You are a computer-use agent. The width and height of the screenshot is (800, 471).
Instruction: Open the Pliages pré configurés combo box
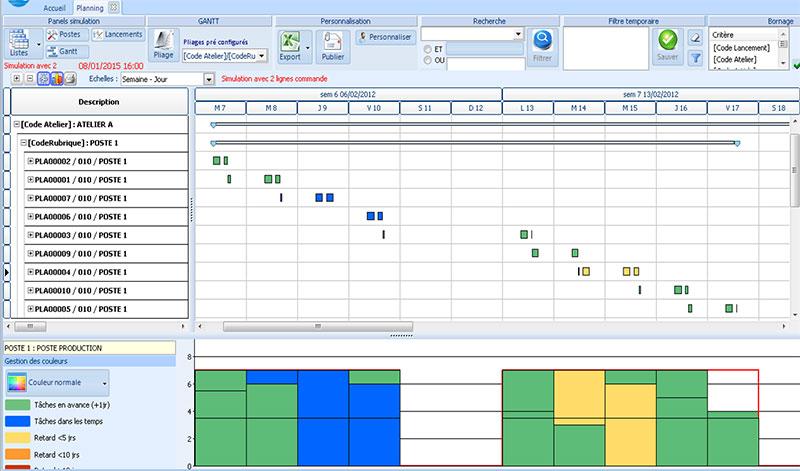click(225, 56)
